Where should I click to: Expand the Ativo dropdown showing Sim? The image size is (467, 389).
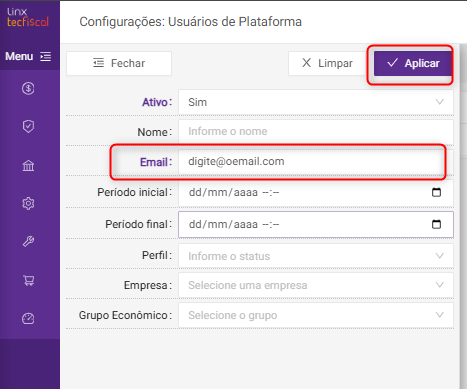[316, 102]
